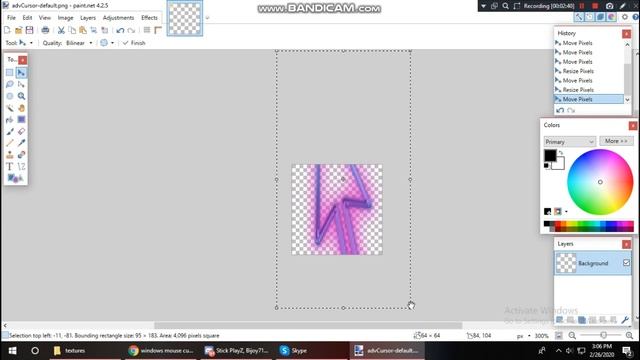The height and width of the screenshot is (360, 640).
Task: Select the Lasso Select tool
Action: tap(9, 84)
